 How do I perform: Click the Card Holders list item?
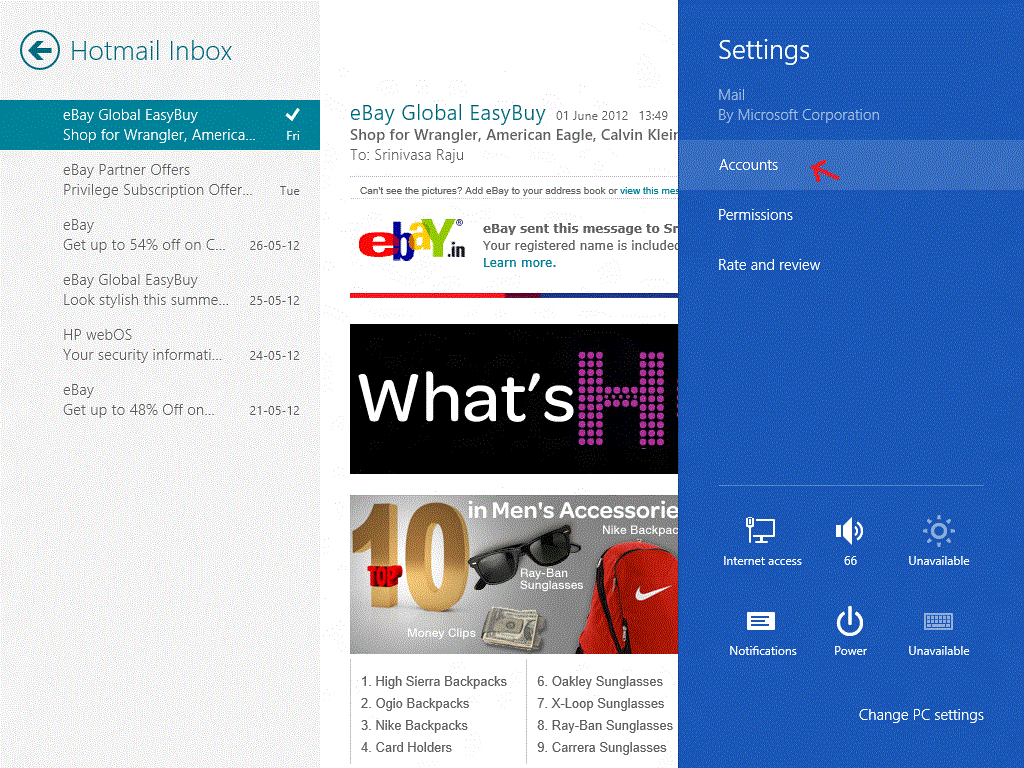point(406,747)
